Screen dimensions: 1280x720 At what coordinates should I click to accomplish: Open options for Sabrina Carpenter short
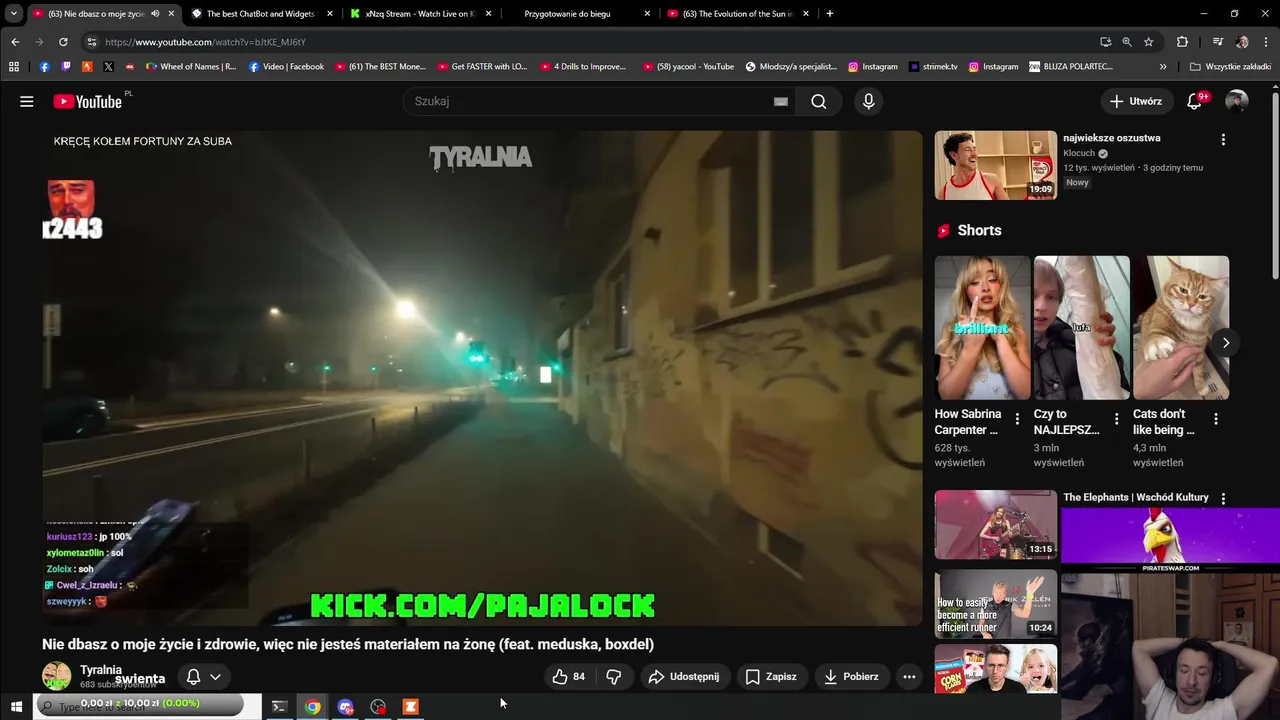click(1017, 419)
